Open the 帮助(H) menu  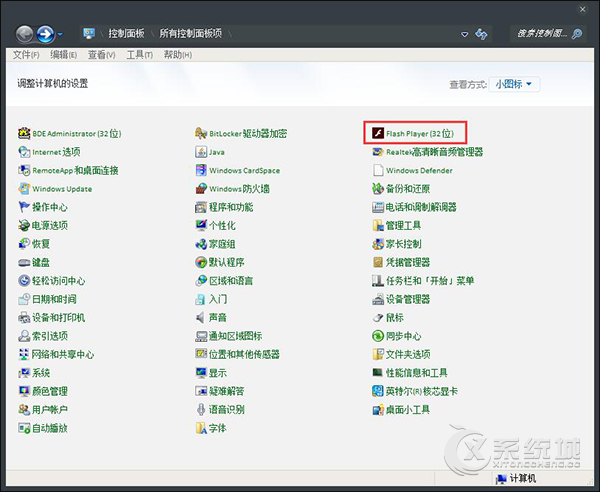click(178, 55)
